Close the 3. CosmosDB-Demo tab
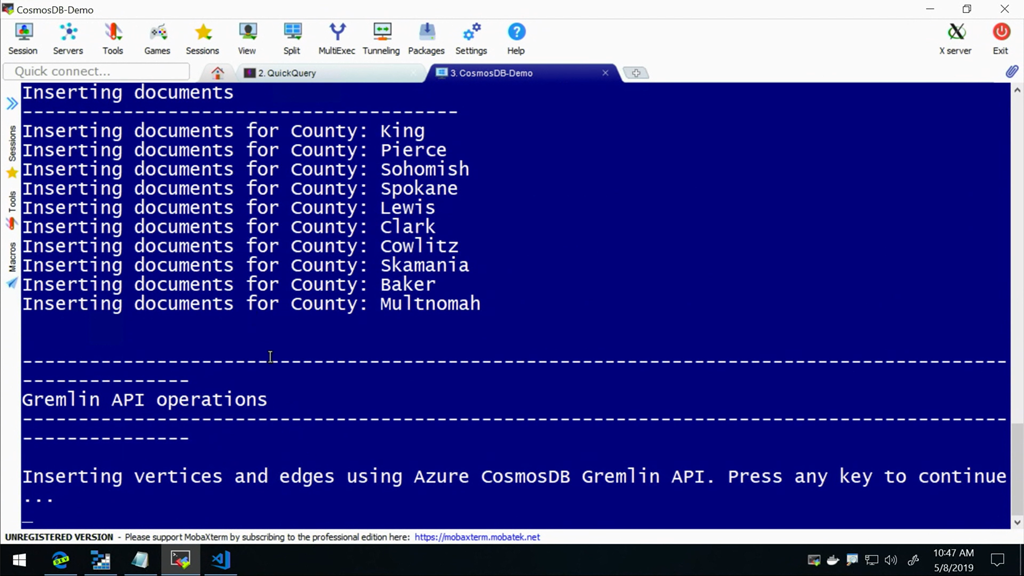The image size is (1024, 576). tap(605, 73)
